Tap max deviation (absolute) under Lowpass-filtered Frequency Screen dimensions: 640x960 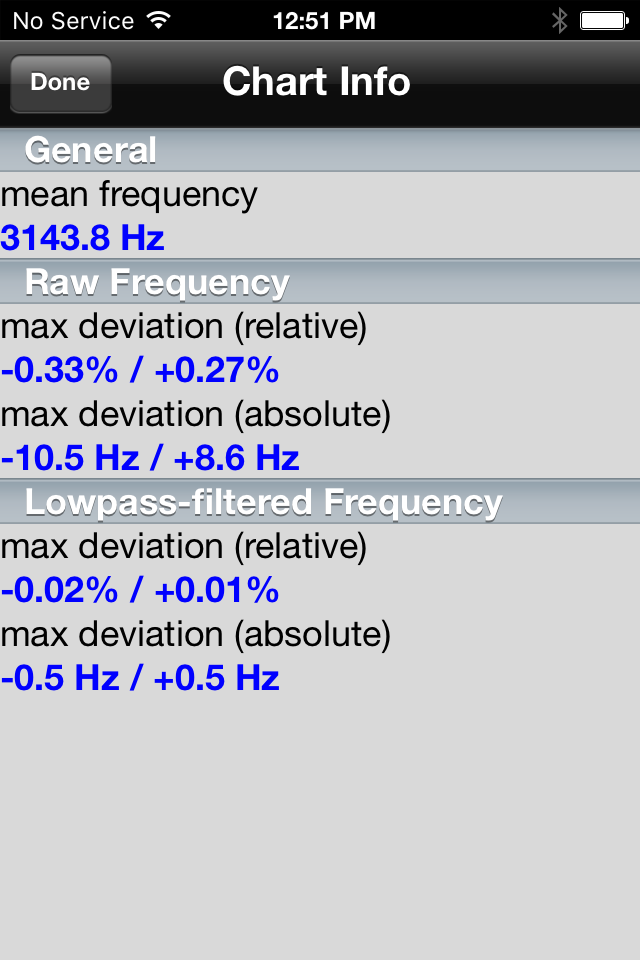point(195,634)
